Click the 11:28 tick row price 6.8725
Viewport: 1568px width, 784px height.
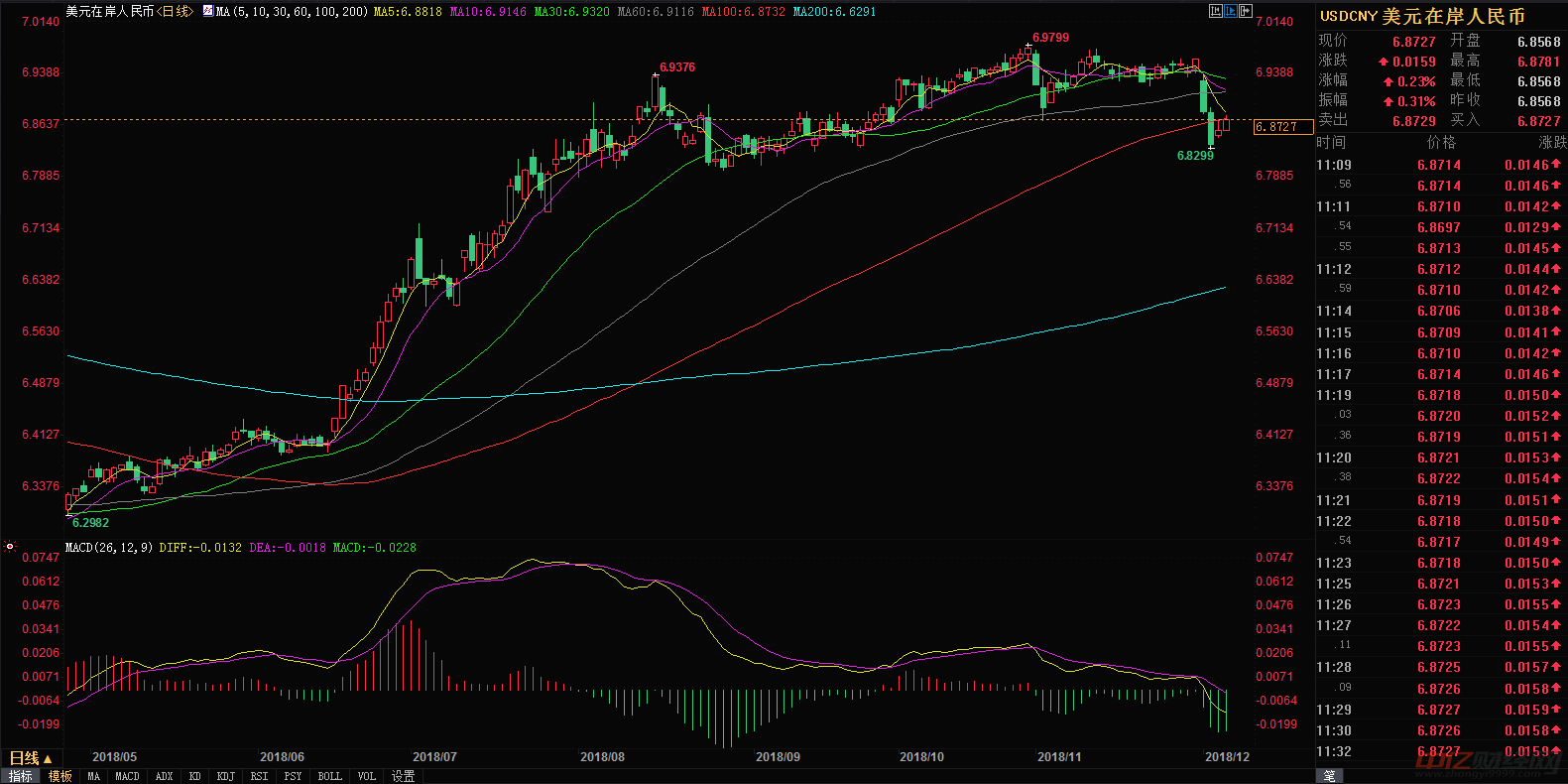pos(1439,668)
